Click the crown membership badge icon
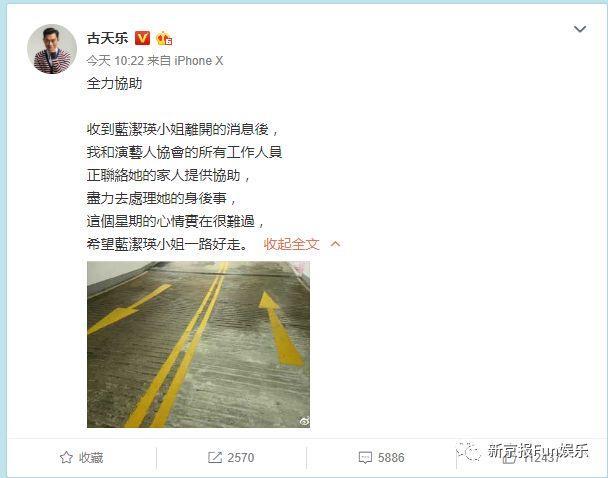 pos(164,38)
